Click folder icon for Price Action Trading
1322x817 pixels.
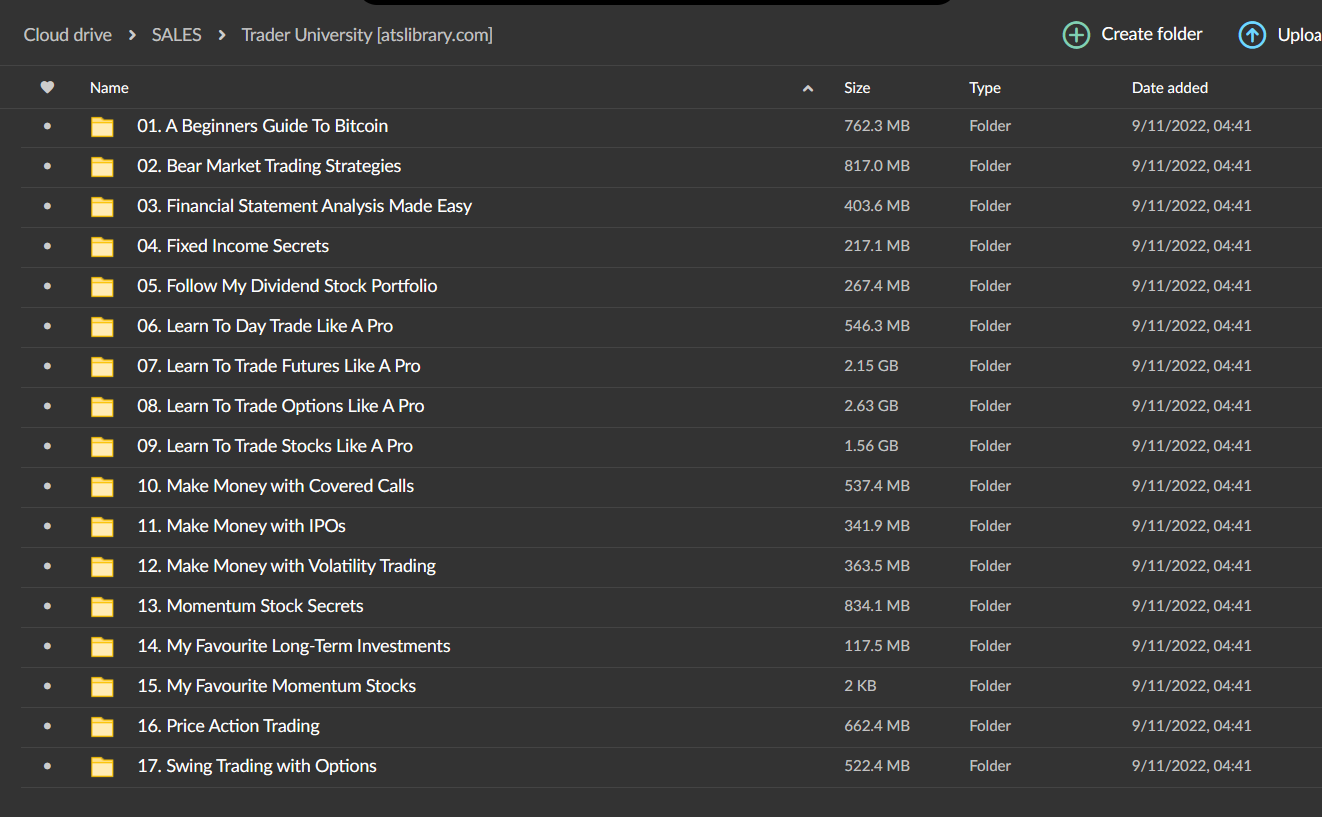[x=102, y=727]
